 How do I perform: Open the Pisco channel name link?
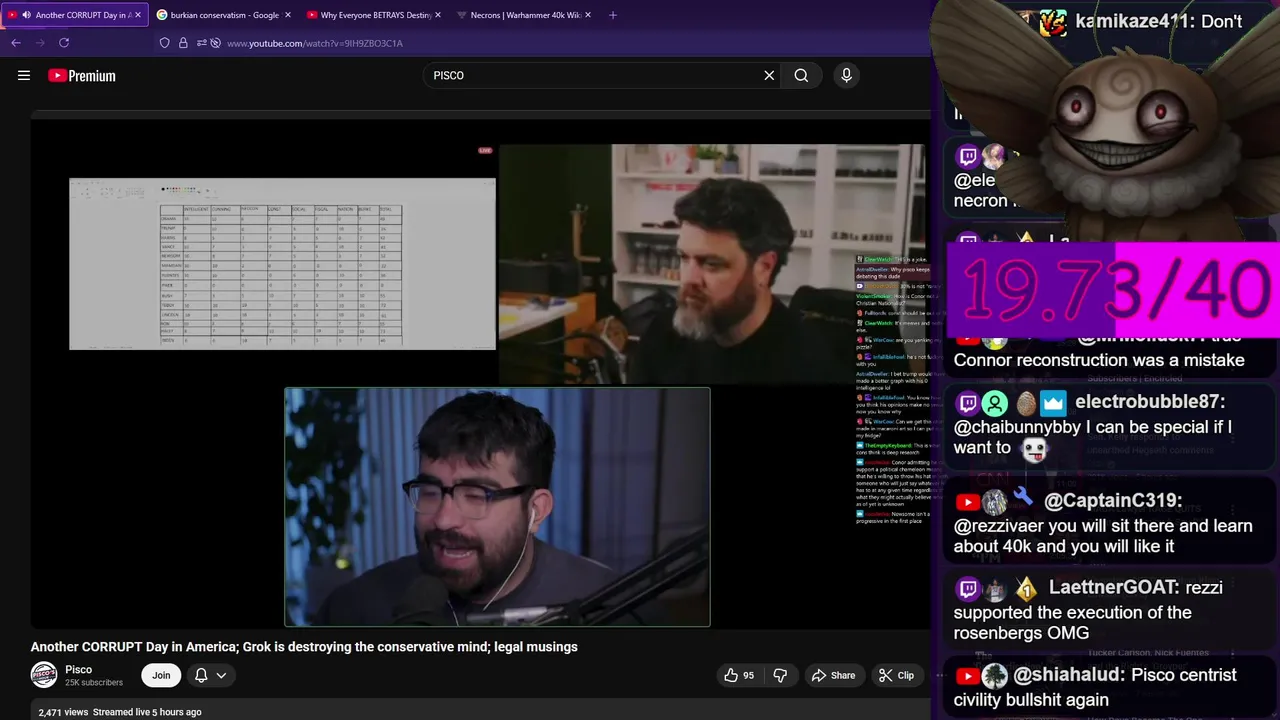point(79,669)
